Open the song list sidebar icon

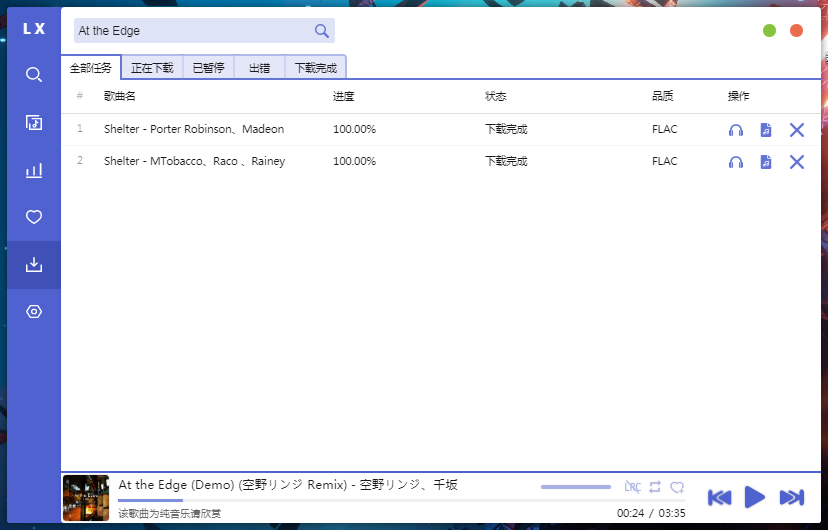(x=34, y=122)
